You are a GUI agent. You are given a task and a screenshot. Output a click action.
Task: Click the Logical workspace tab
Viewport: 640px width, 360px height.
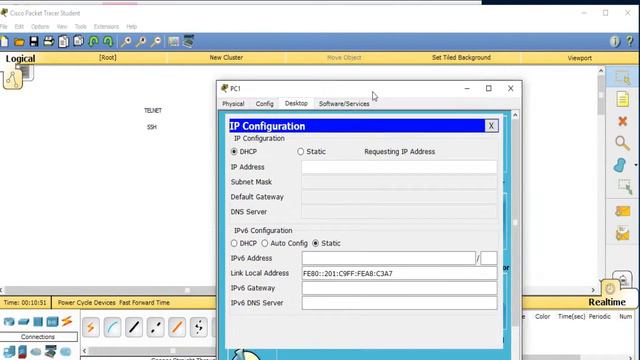[x=20, y=59]
